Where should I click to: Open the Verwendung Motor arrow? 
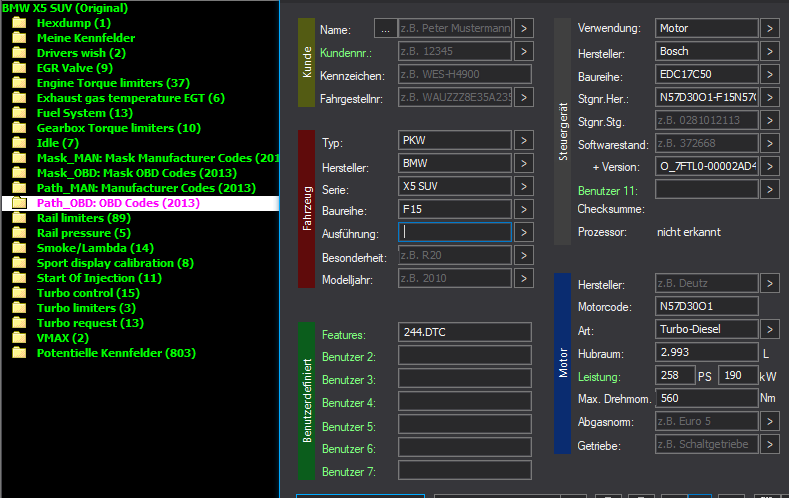point(770,29)
